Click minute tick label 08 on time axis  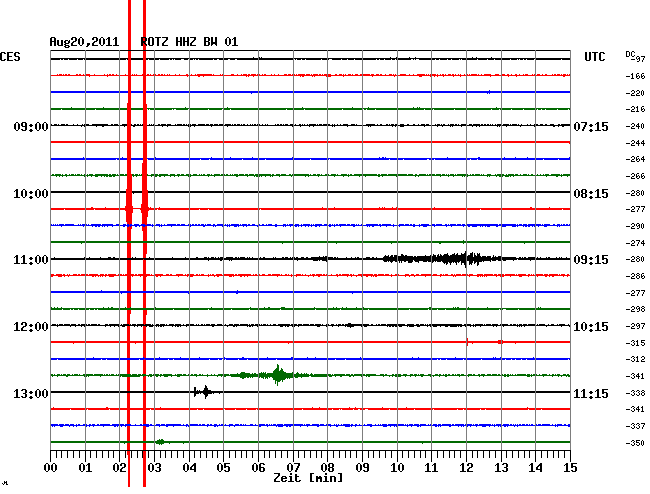[327, 468]
